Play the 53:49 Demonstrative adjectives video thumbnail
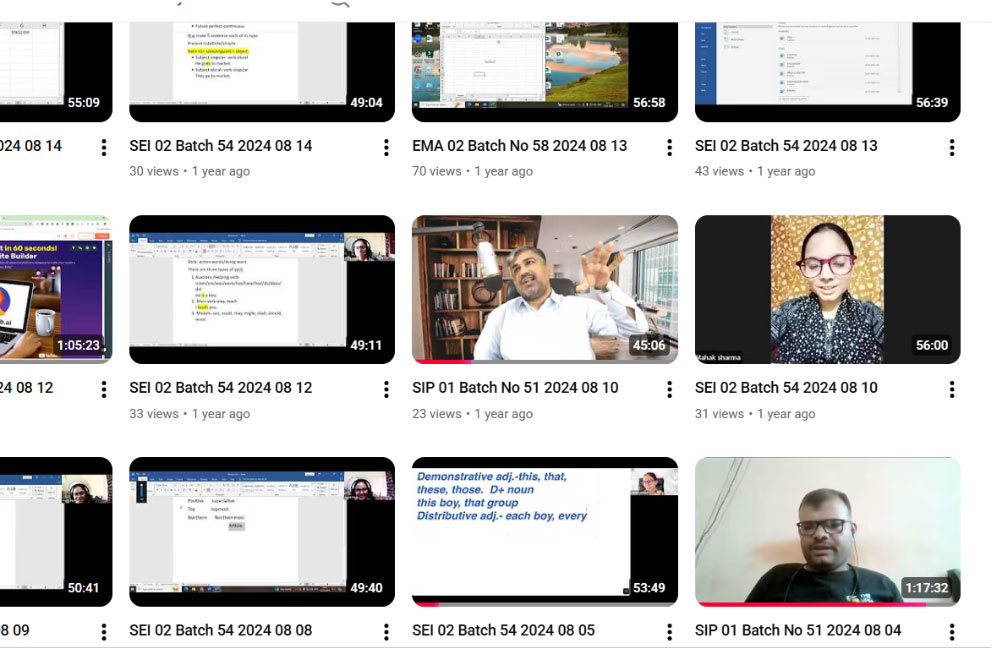 [544, 530]
